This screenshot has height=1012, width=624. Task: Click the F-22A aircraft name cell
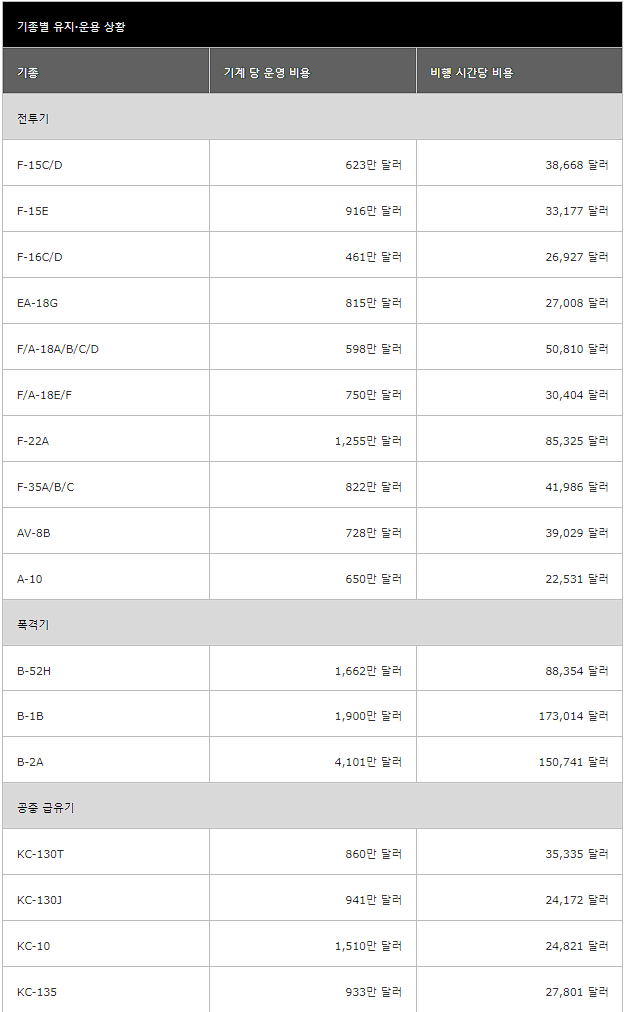pyautogui.click(x=33, y=440)
